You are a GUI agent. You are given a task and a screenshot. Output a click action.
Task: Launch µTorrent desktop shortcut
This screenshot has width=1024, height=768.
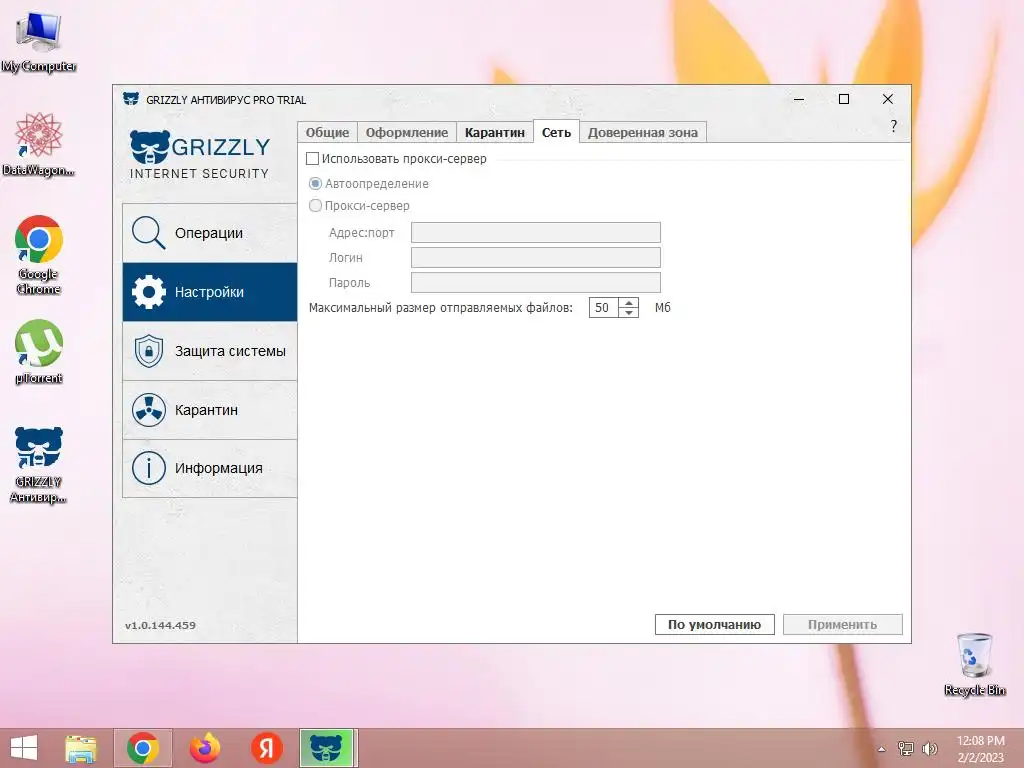coord(39,352)
